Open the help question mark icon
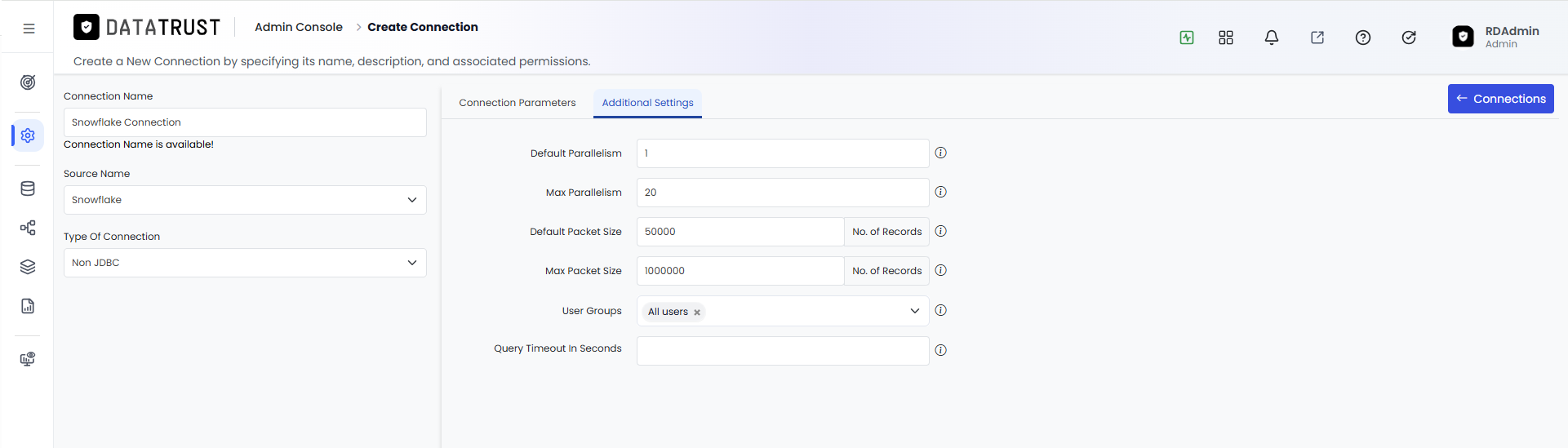 [x=1363, y=38]
